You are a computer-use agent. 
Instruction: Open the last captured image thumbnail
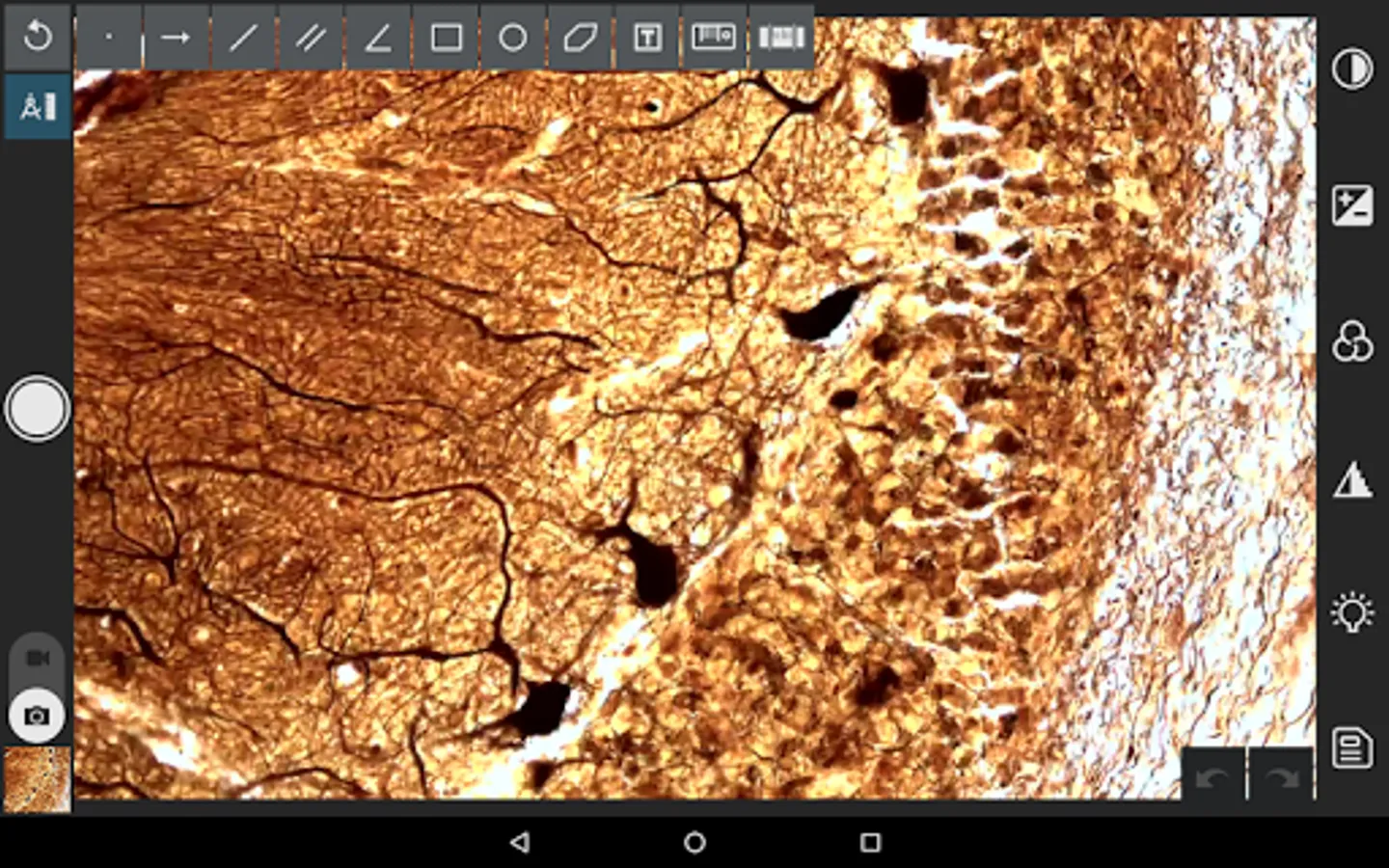coord(38,779)
